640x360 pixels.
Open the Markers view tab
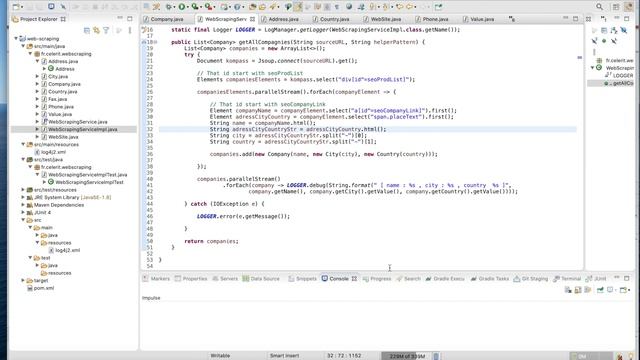(x=156, y=279)
